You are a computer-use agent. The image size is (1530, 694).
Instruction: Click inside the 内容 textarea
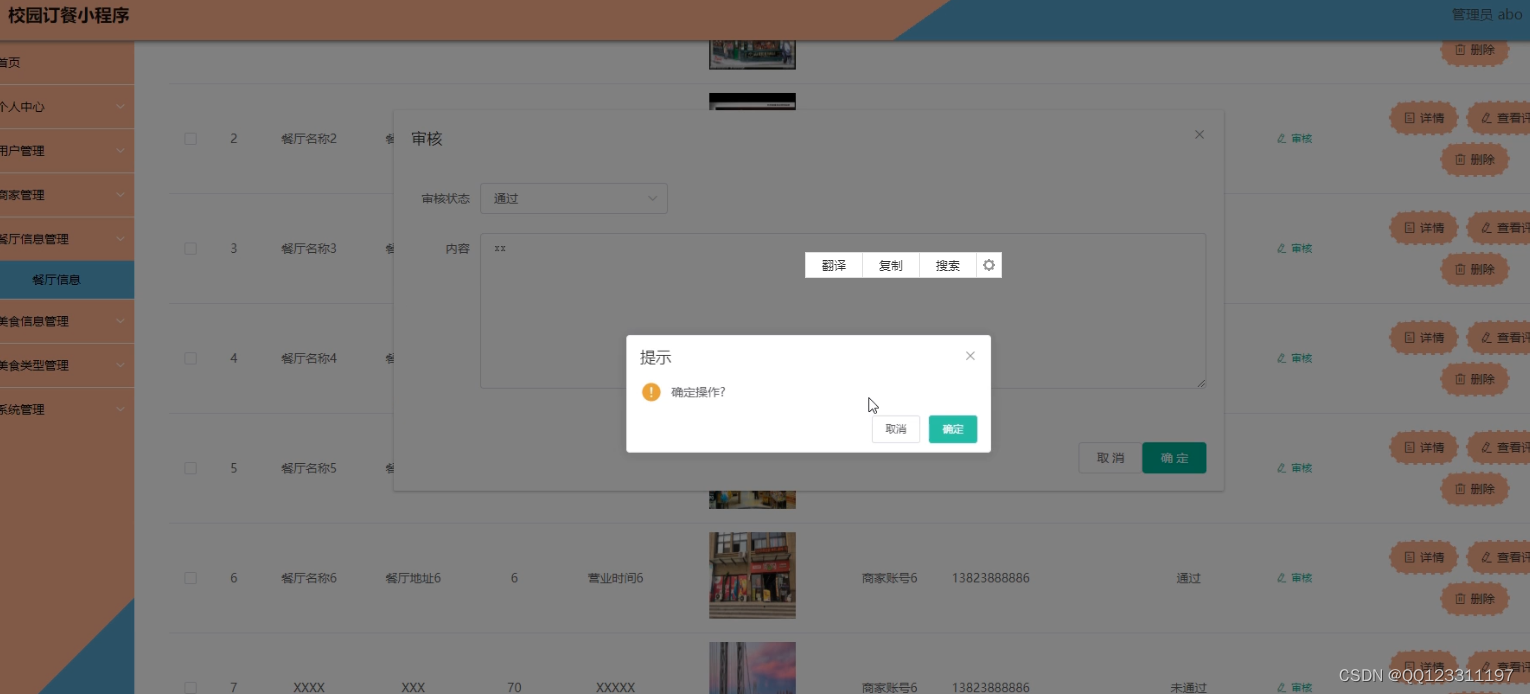[x=843, y=311]
